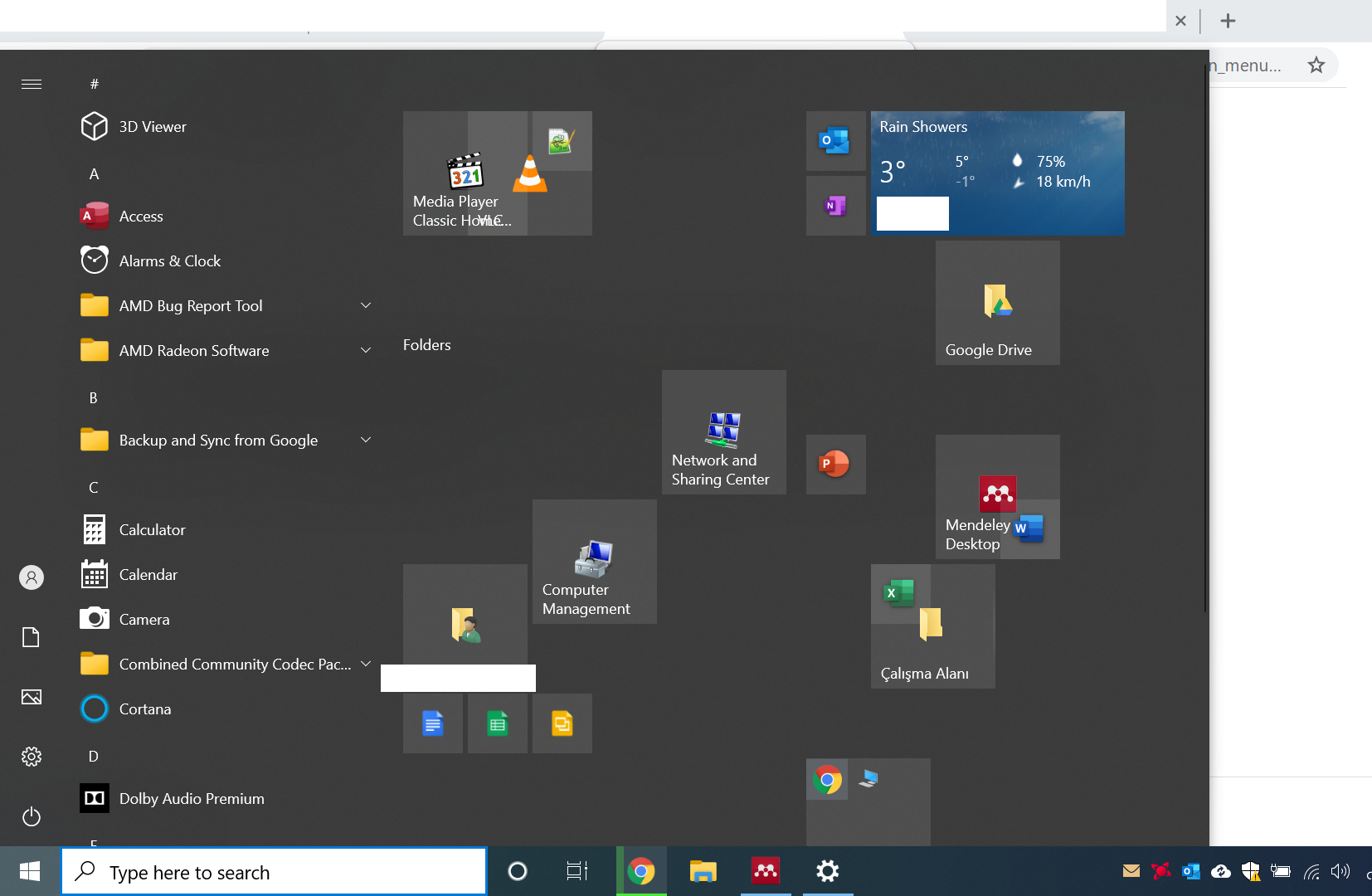1372x896 pixels.
Task: Open Computer Management tile
Action: [595, 562]
